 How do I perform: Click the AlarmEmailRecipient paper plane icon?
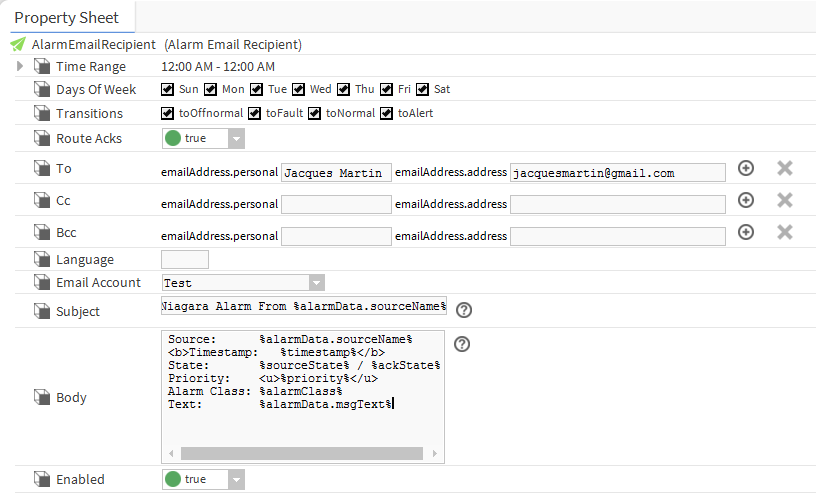point(18,45)
